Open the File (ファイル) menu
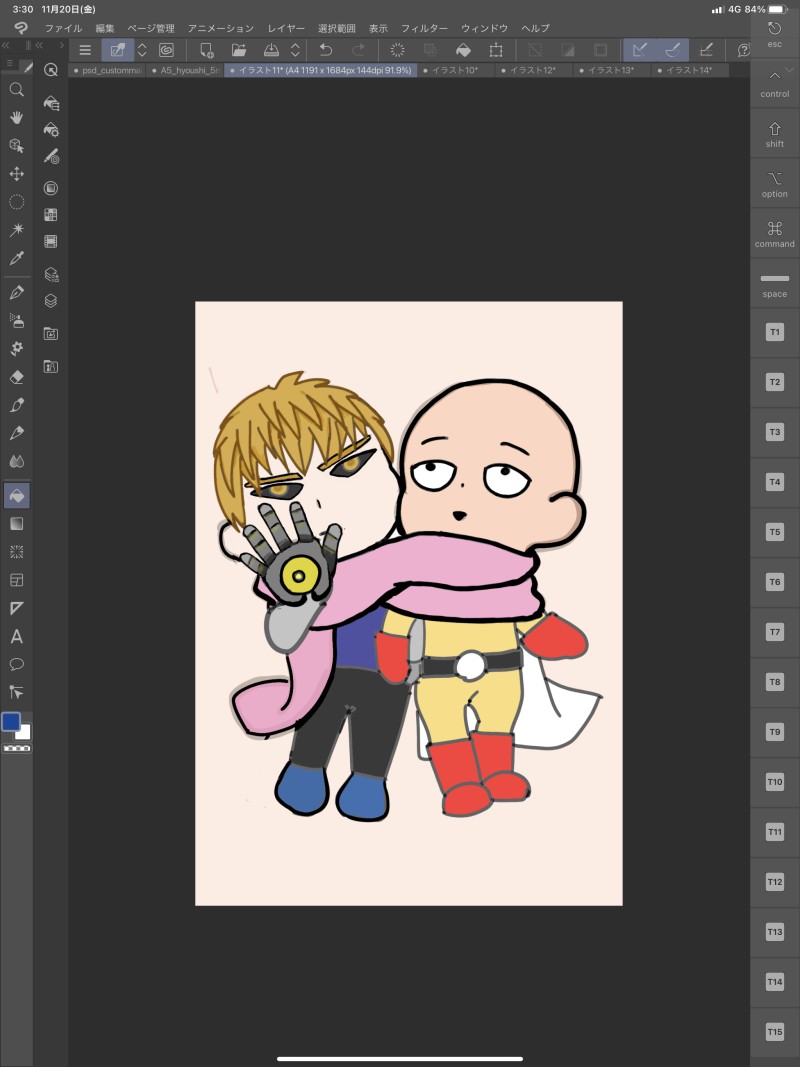 click(x=63, y=28)
